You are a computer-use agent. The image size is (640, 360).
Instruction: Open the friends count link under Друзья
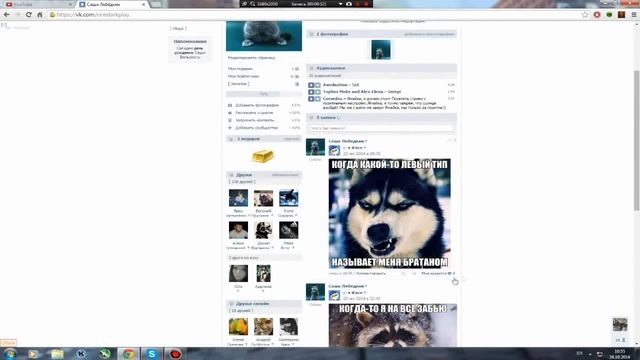pyautogui.click(x=242, y=182)
